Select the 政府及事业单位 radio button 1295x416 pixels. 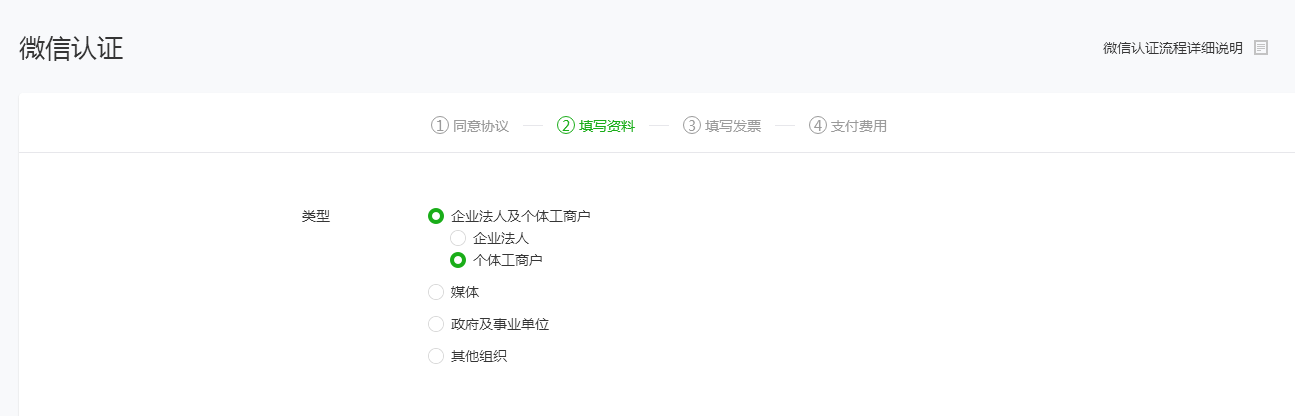(436, 324)
